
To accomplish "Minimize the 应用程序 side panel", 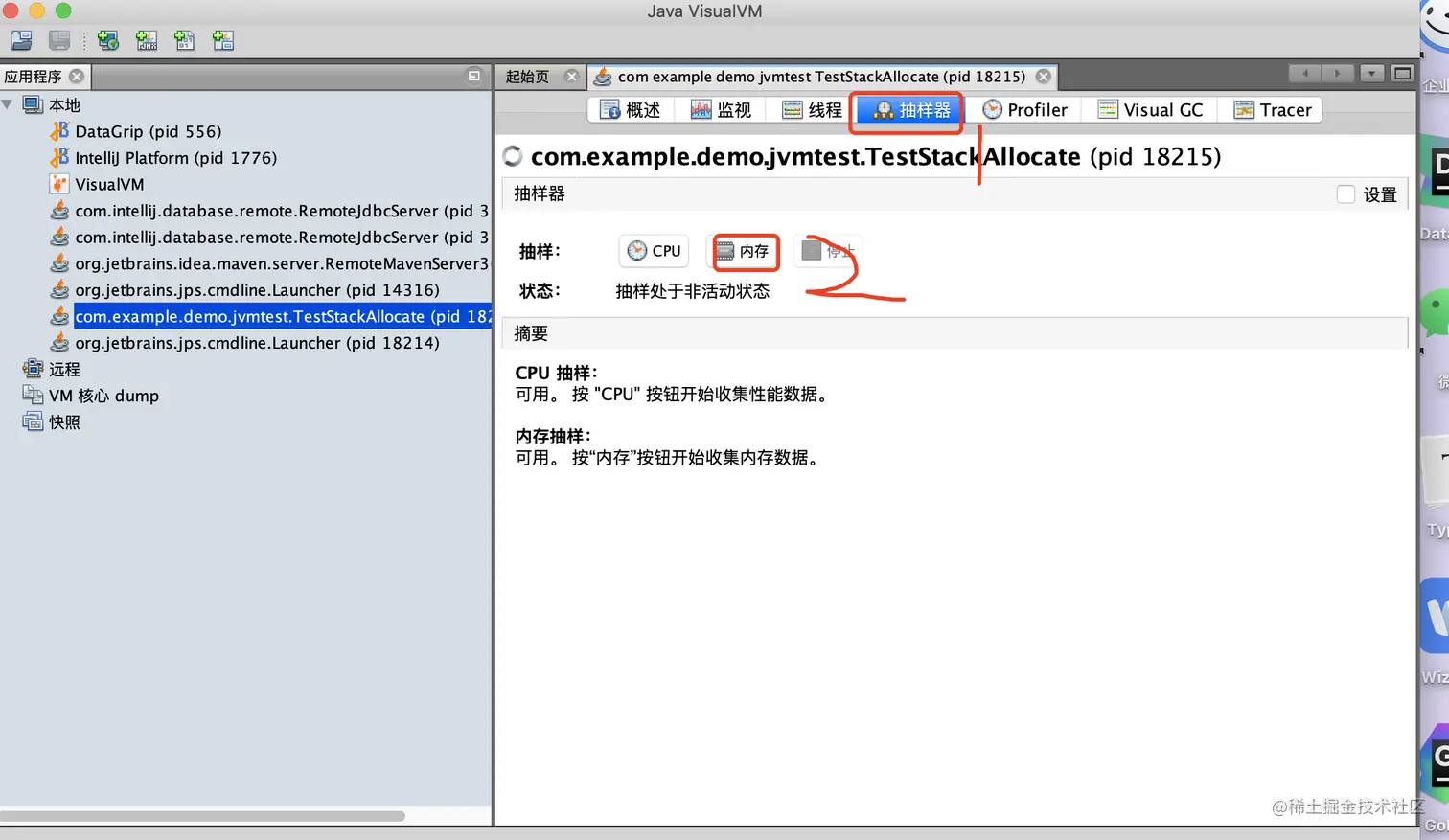I will (x=473, y=76).
